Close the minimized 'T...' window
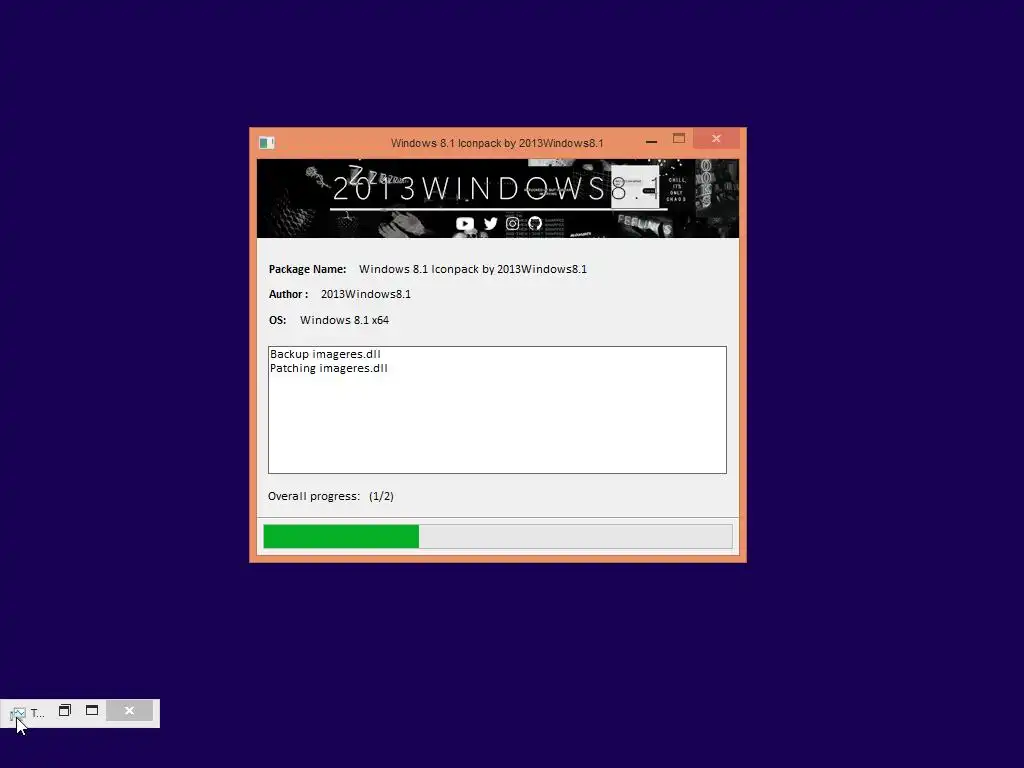1024x768 pixels. click(129, 711)
